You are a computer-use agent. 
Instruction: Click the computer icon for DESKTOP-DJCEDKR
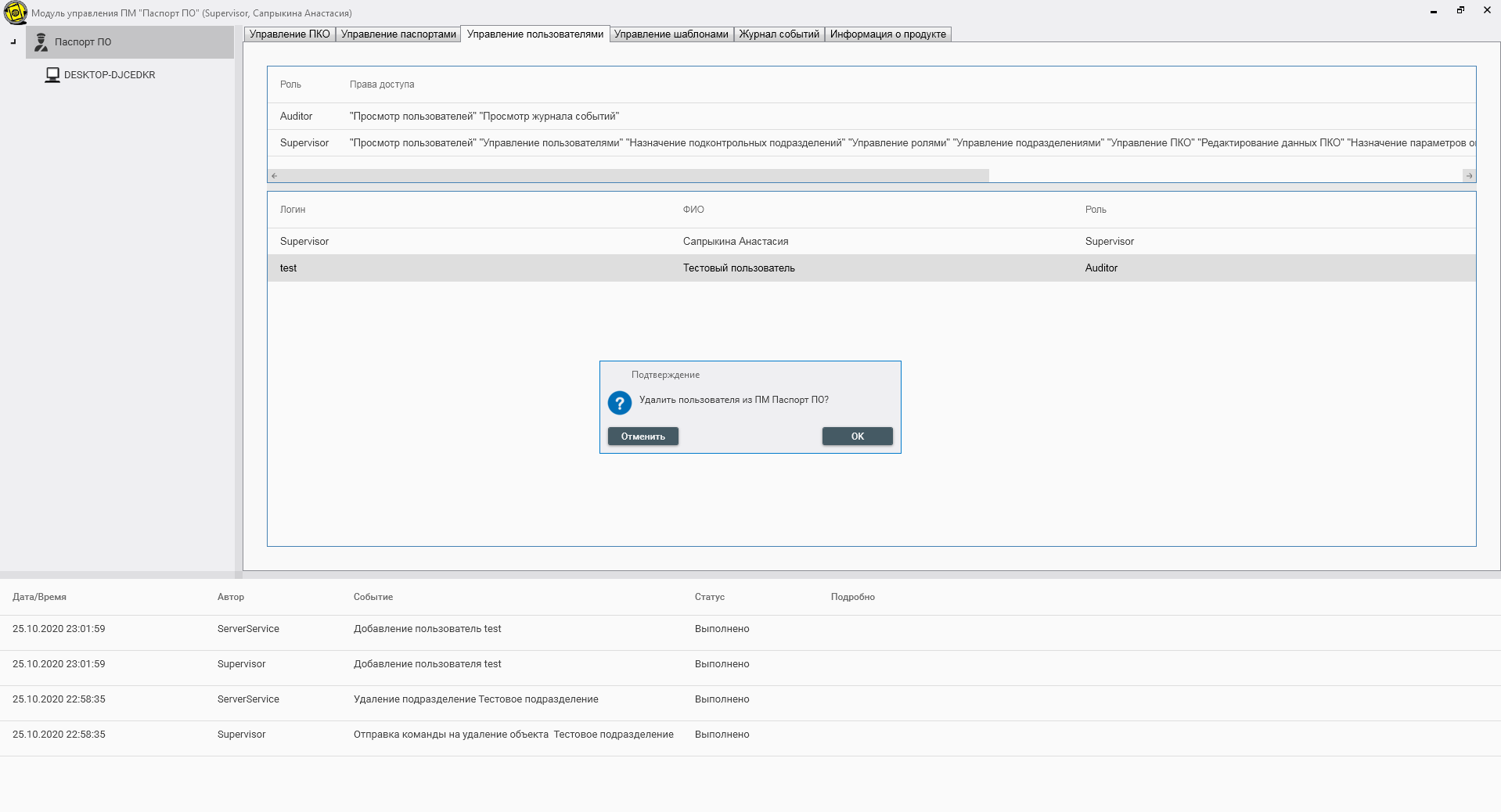[52, 75]
